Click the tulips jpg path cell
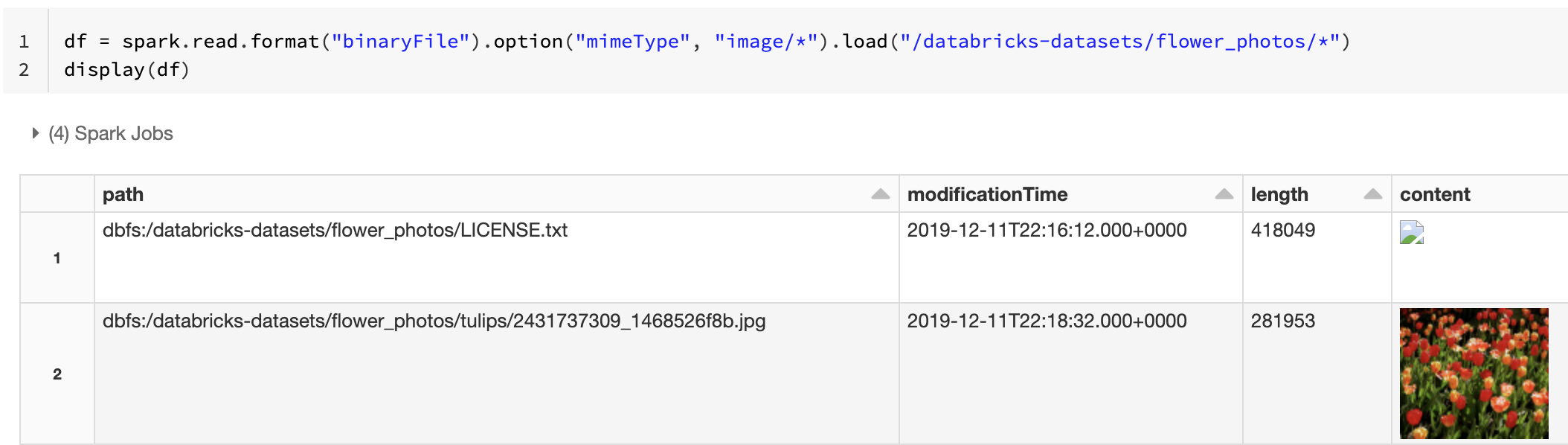Screen dimensions: 1568x445 [x=434, y=321]
